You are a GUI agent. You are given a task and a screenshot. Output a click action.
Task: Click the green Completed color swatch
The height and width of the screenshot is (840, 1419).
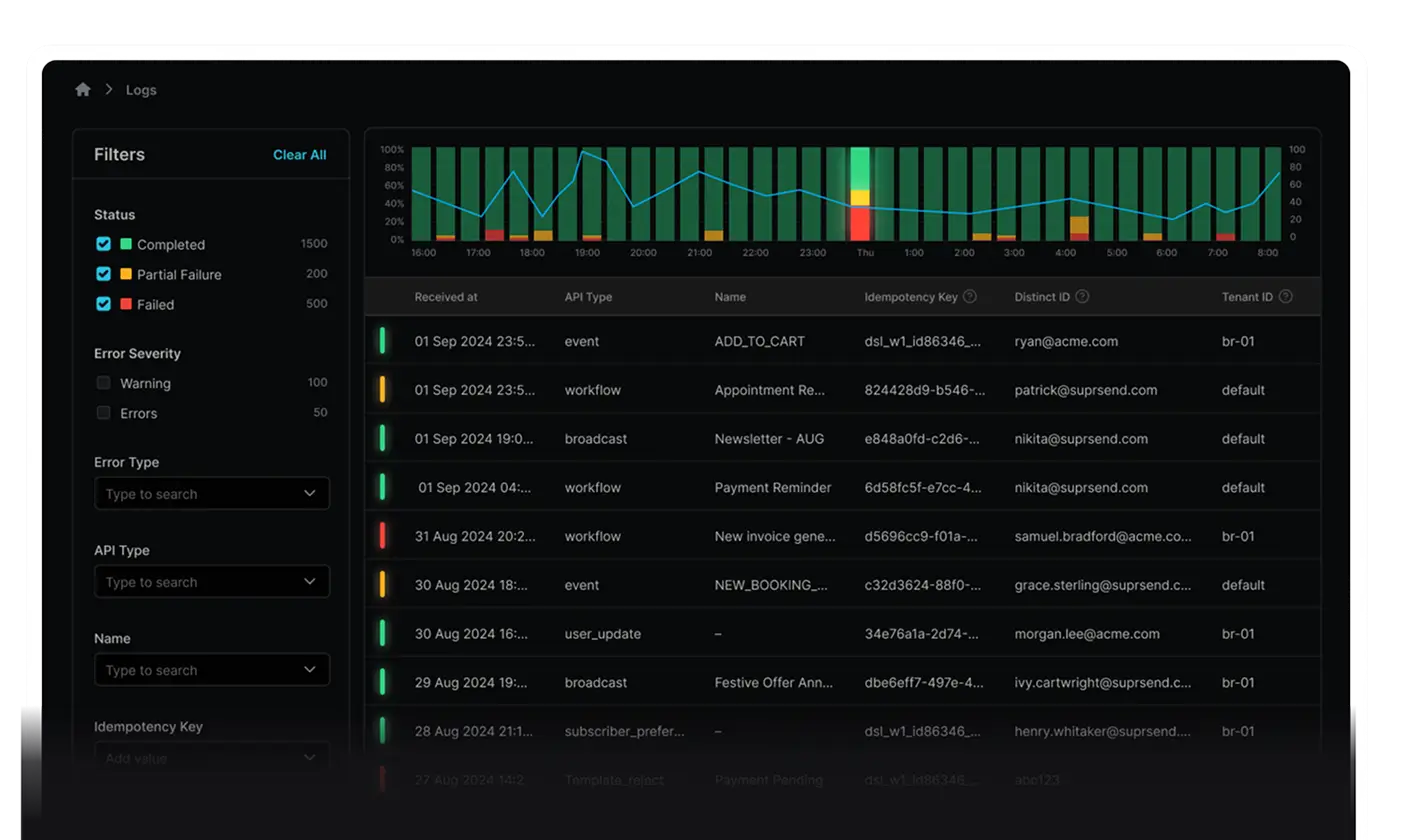[126, 244]
